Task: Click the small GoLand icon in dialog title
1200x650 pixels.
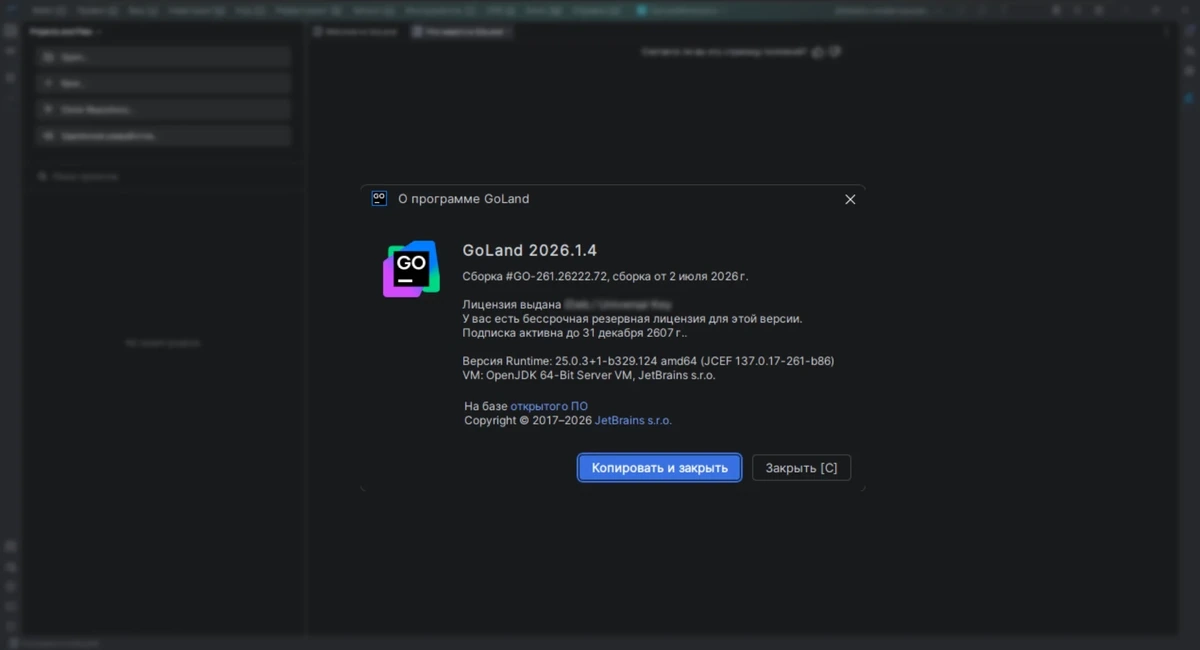Action: click(379, 198)
